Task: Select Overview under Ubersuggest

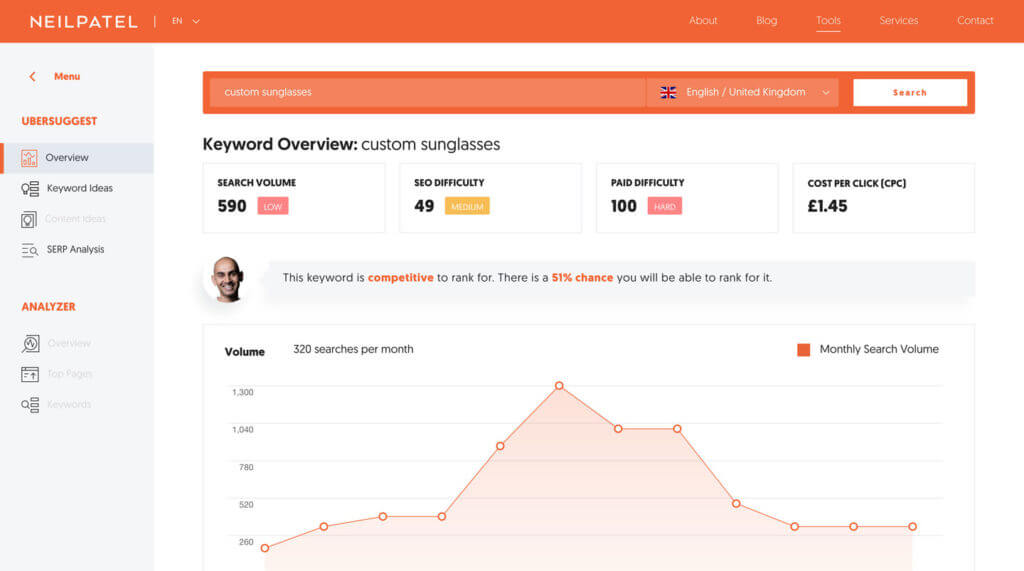Action: [67, 157]
